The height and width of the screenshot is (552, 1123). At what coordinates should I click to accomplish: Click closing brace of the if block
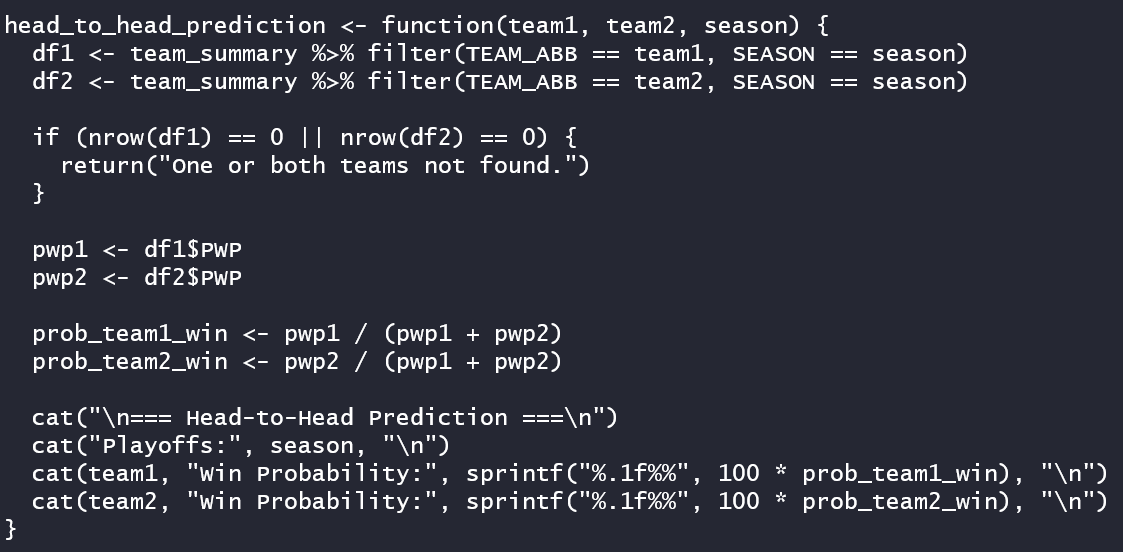click(x=38, y=193)
